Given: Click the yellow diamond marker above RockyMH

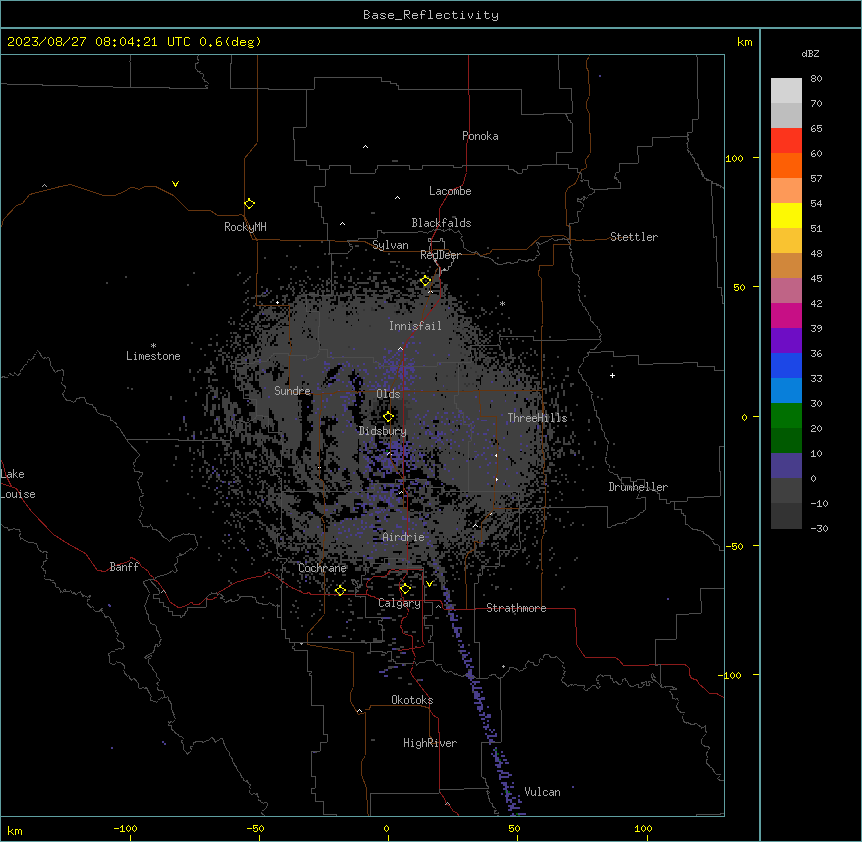Looking at the screenshot, I should coord(250,204).
